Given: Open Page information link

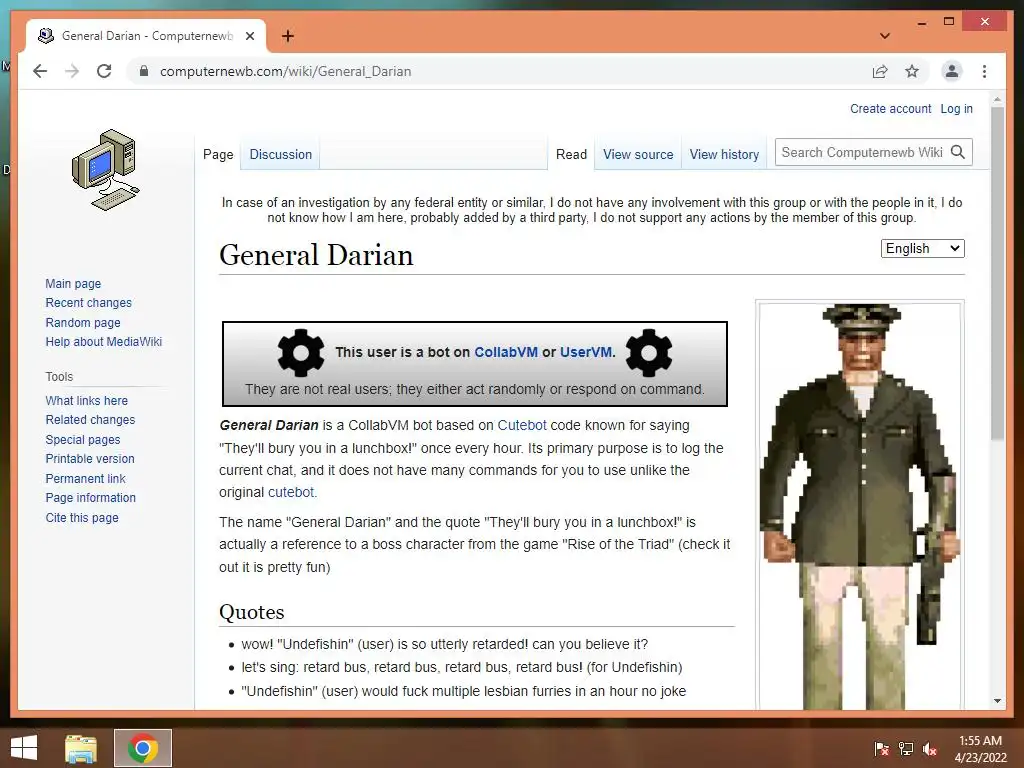Looking at the screenshot, I should pos(90,498).
